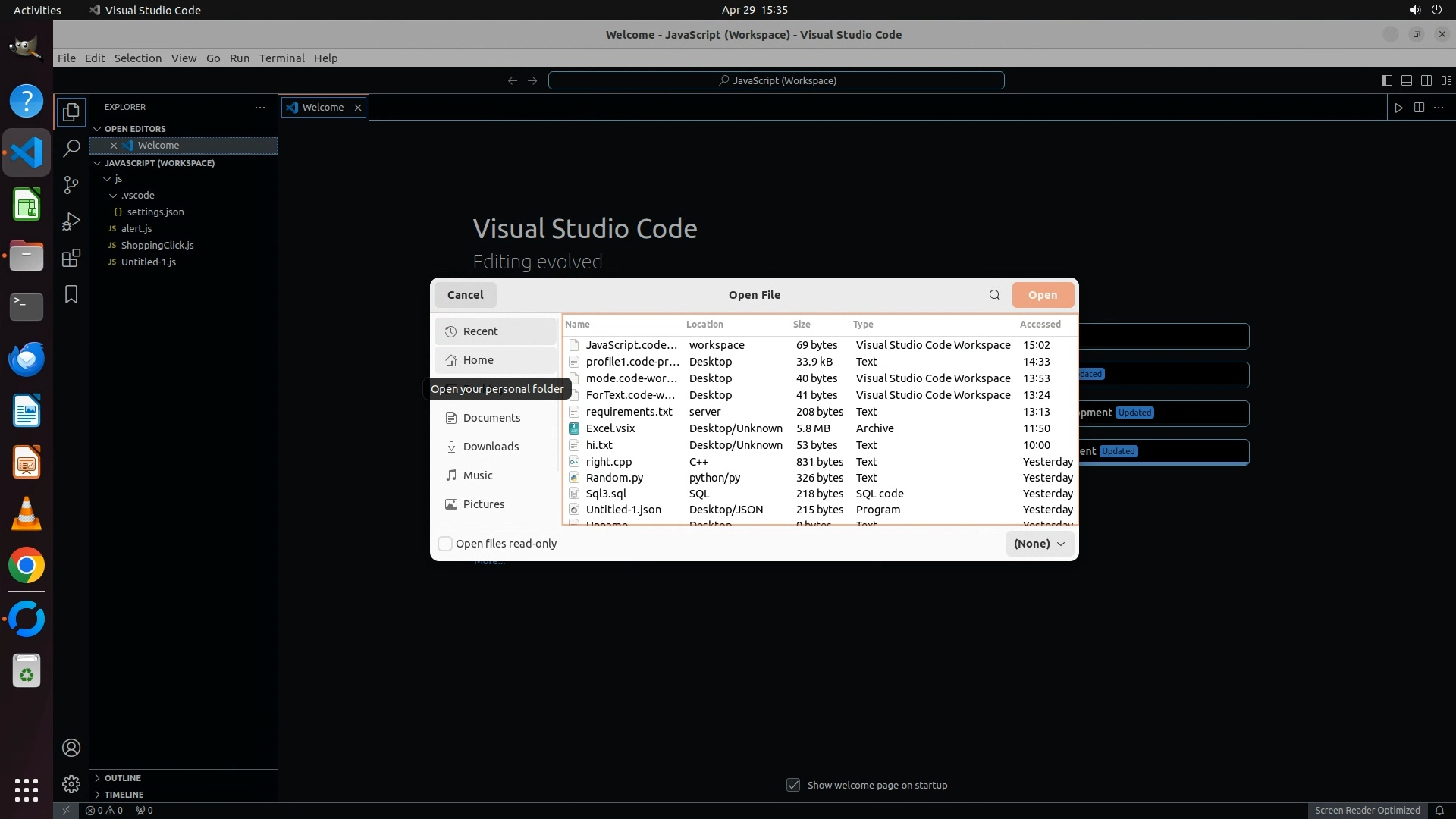Open the Source Control view icon
Viewport: 1456px width, 819px height.
pyautogui.click(x=71, y=185)
